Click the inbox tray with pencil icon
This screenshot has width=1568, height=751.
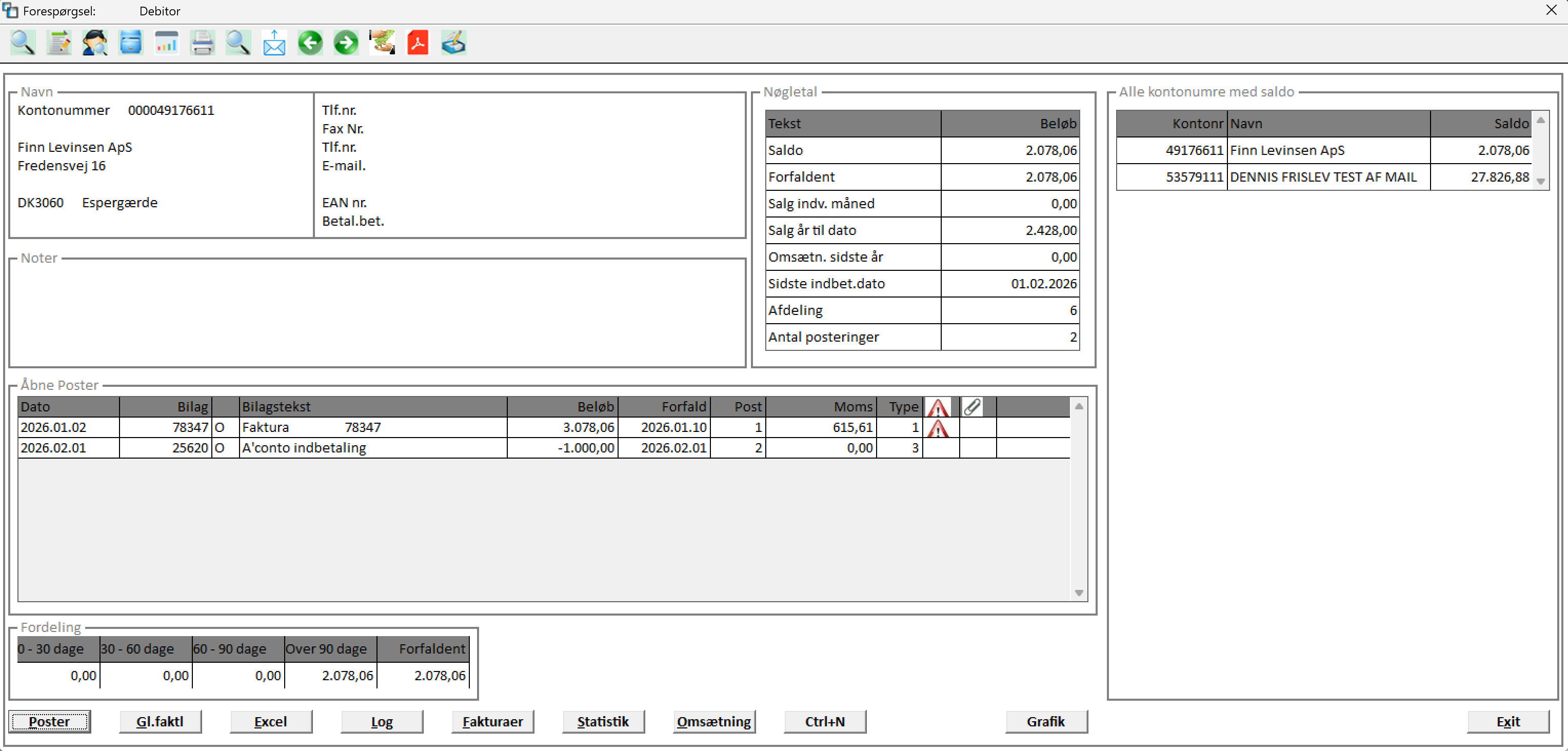[x=453, y=43]
